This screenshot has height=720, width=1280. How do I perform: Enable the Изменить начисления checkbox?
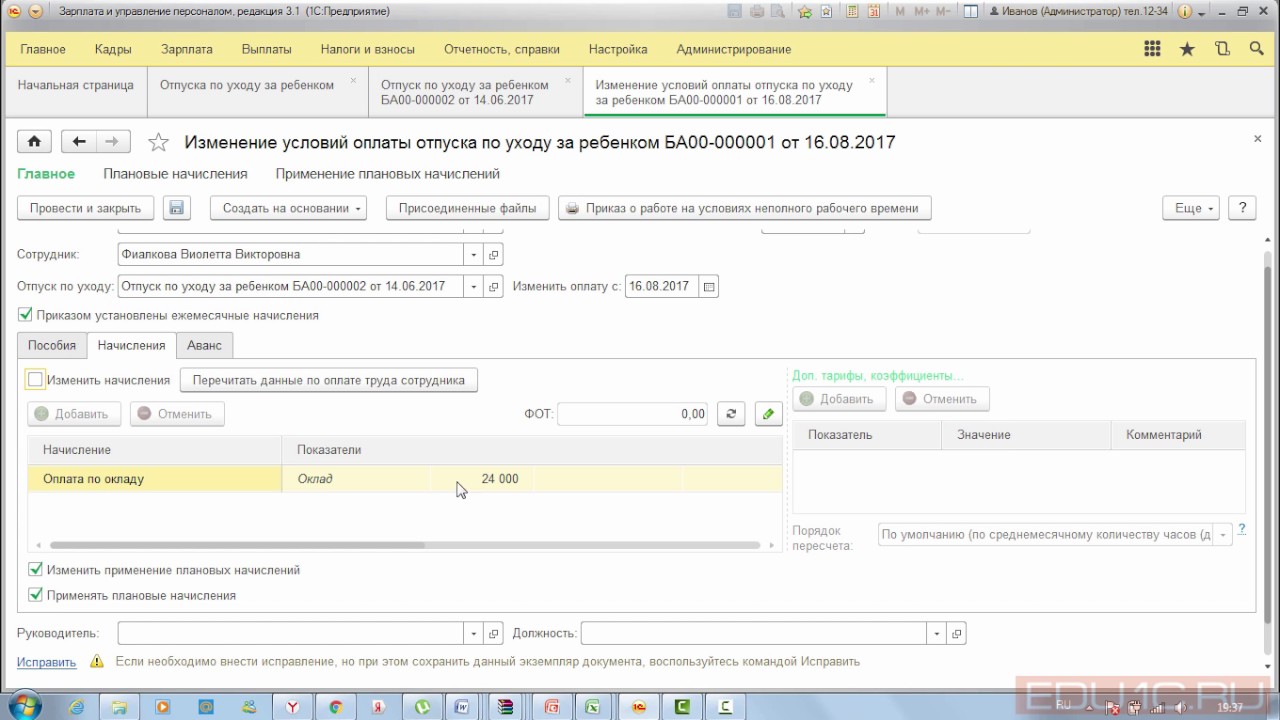tap(35, 380)
